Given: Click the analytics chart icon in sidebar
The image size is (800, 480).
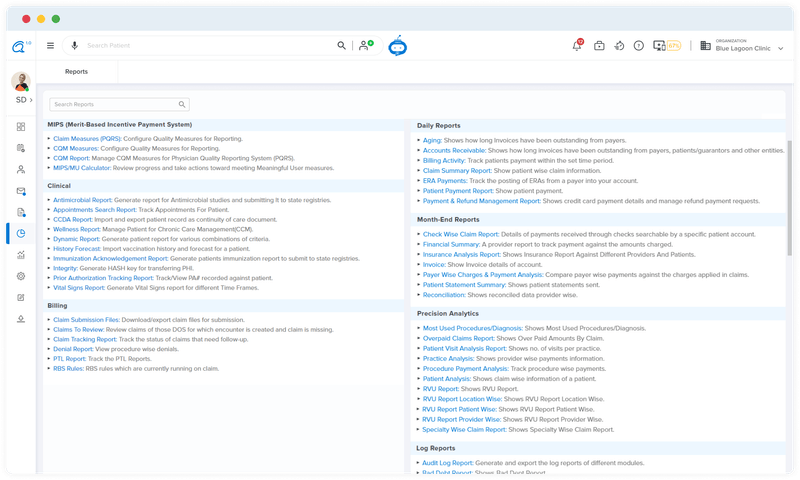Looking at the screenshot, I should [21, 255].
